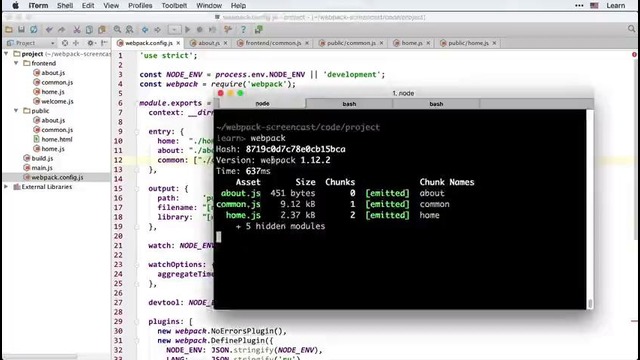Click the Hash value 8719c0d7c78e0cb15bca
This screenshot has height=360, width=640.
[296, 149]
